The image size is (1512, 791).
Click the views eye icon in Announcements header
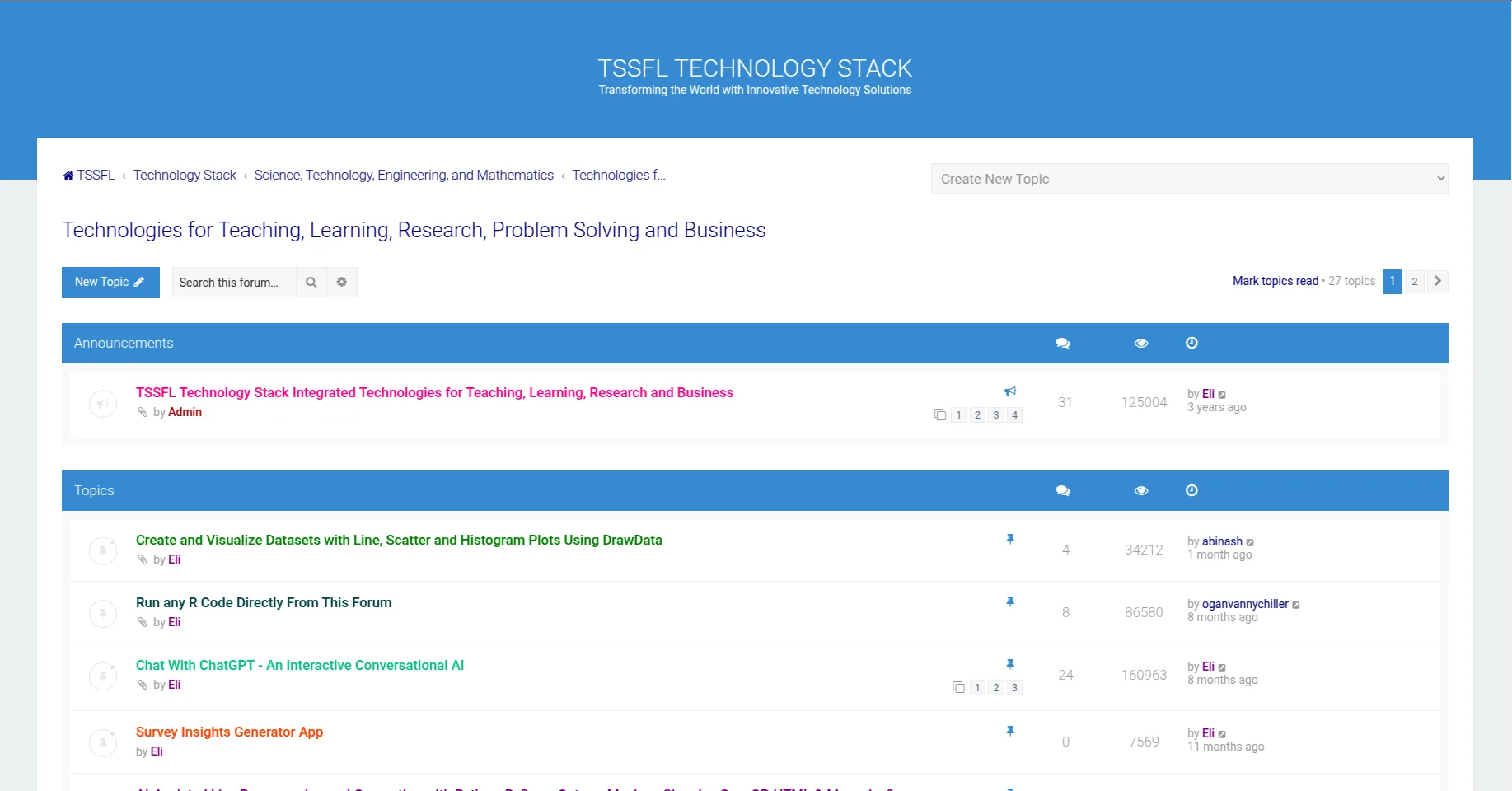pyautogui.click(x=1141, y=343)
